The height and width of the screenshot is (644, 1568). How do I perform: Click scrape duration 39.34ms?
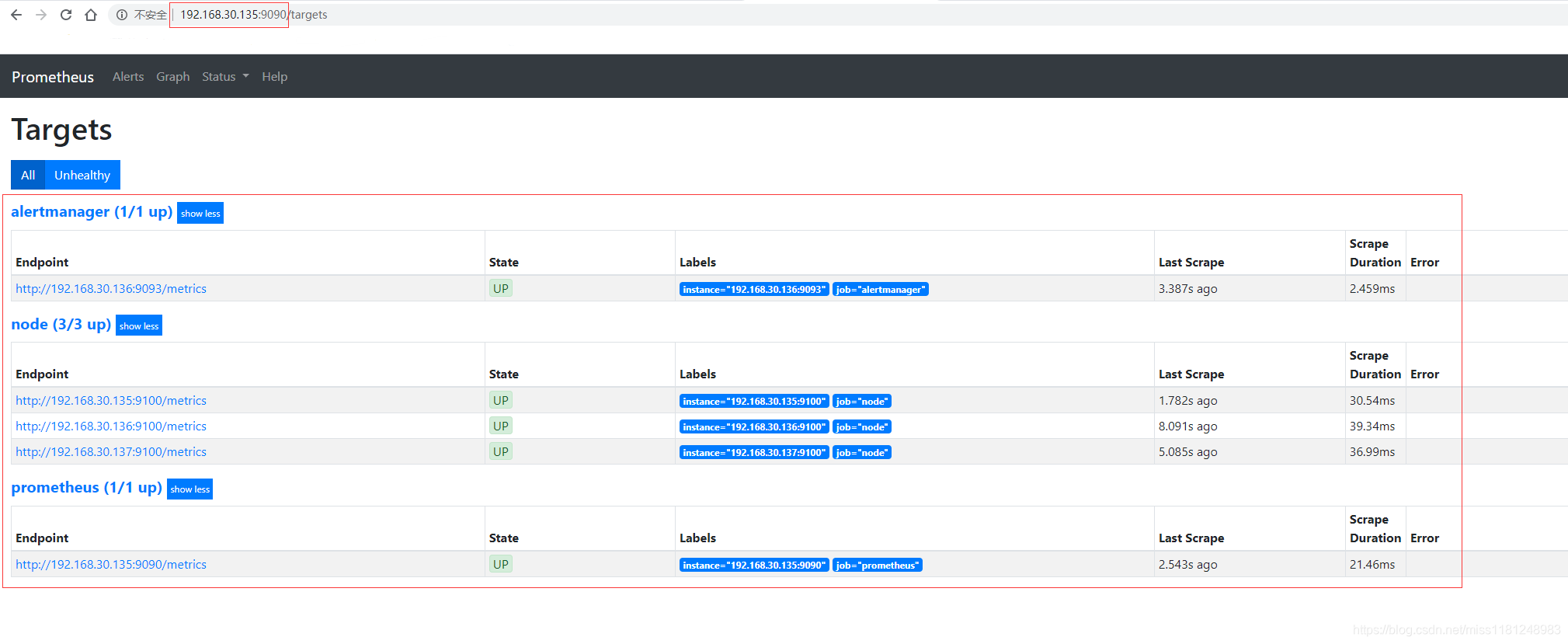(1372, 426)
